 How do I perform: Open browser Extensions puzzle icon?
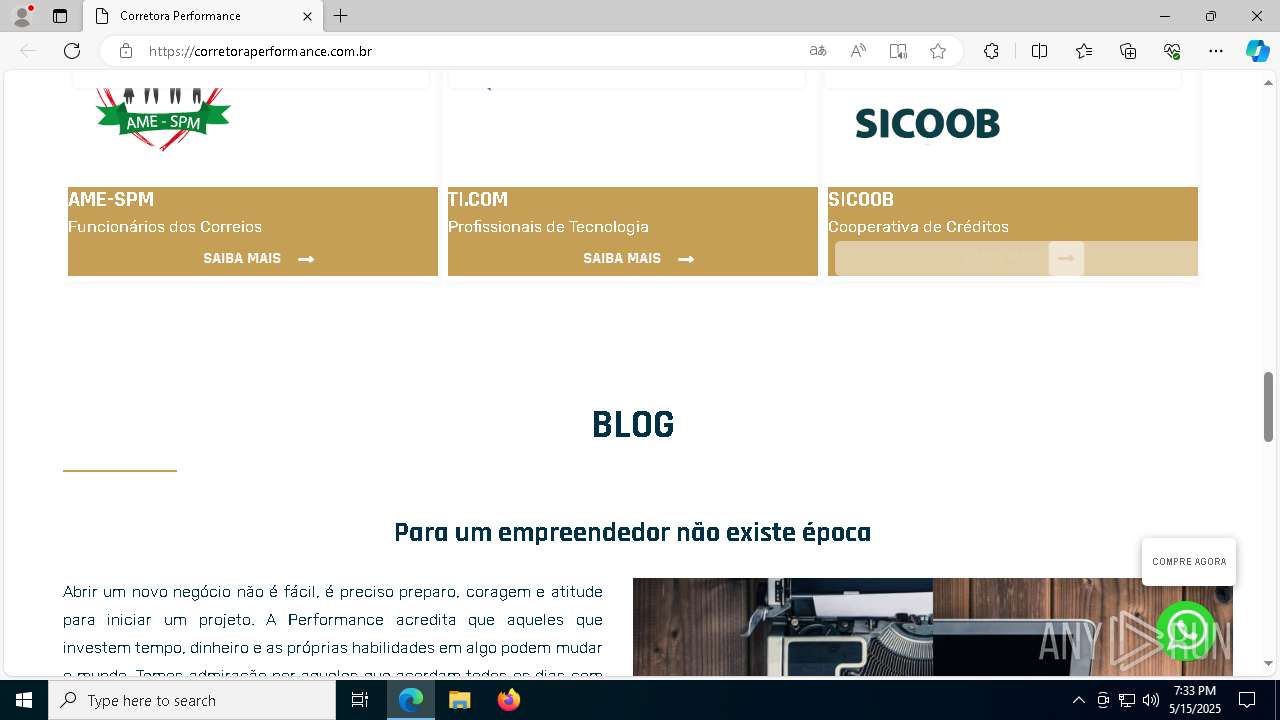(991, 51)
